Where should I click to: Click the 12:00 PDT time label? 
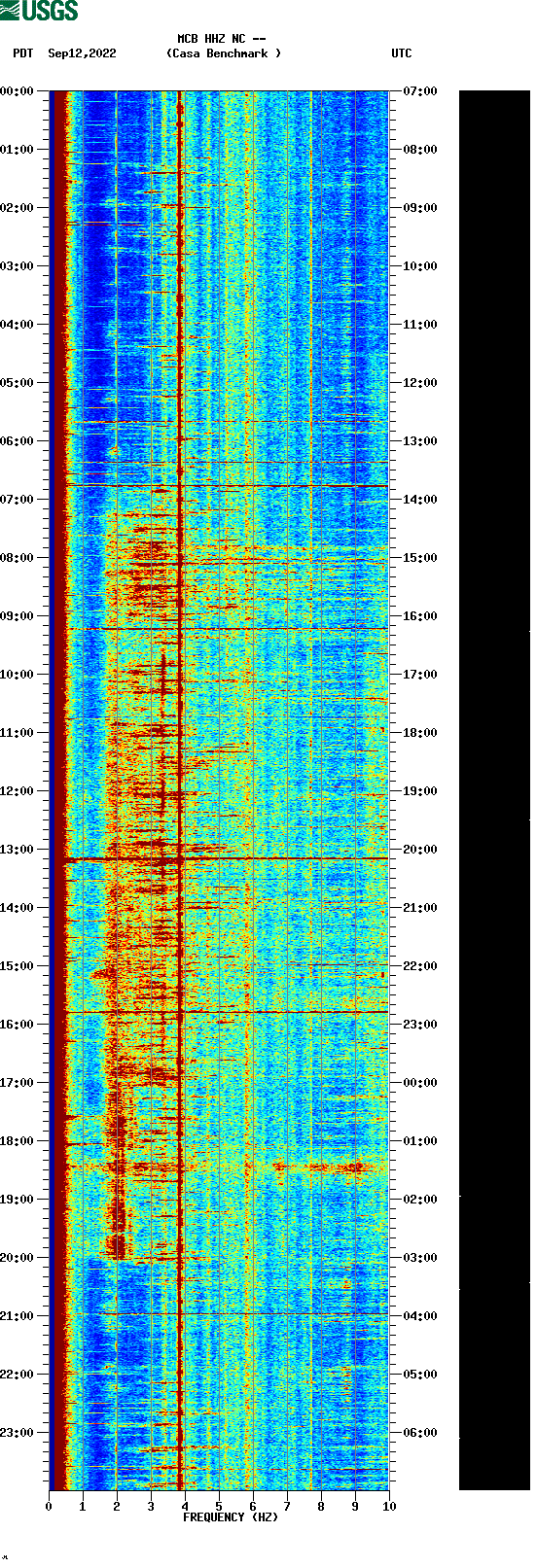[17, 791]
